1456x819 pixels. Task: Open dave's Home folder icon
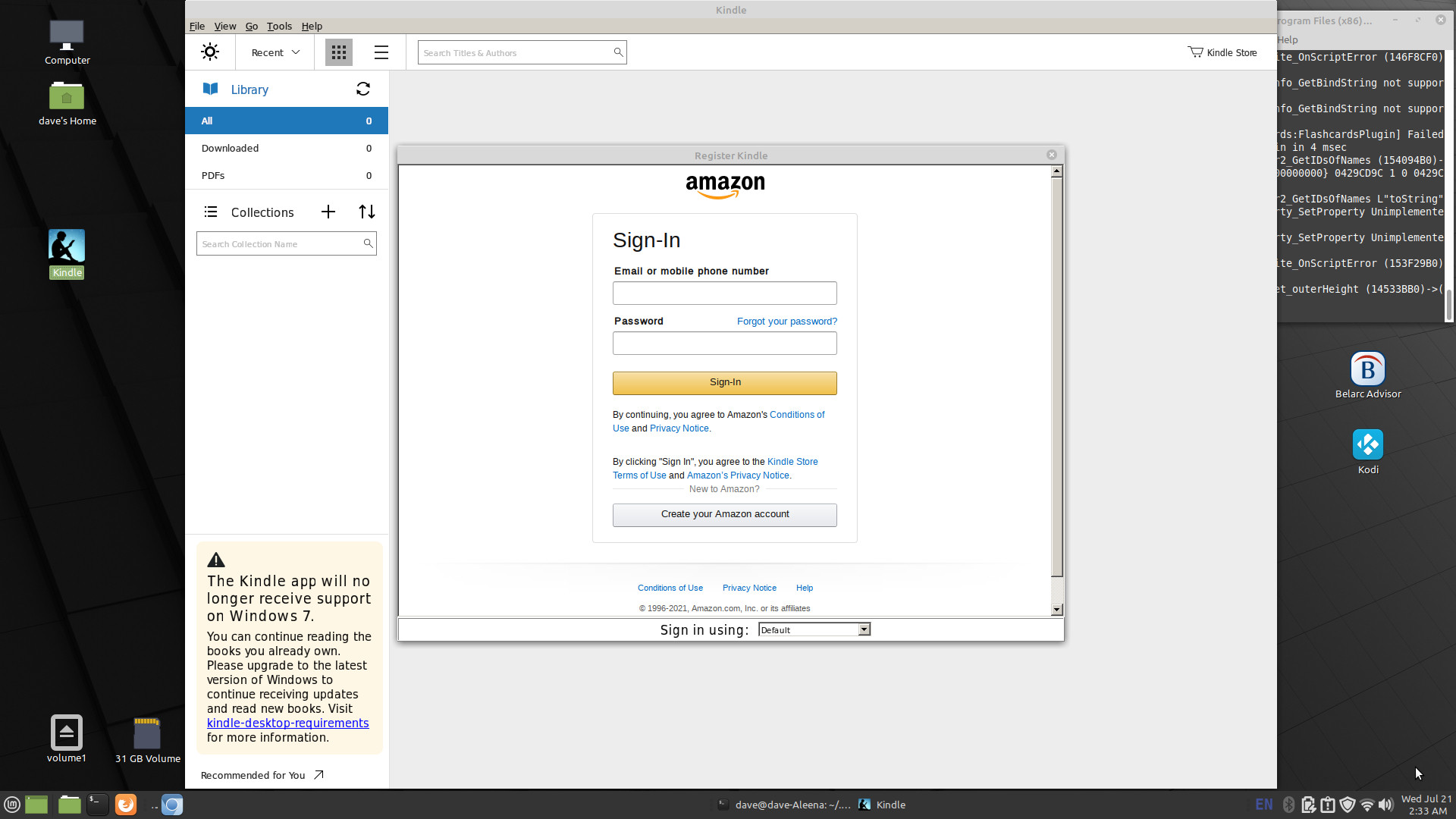click(67, 104)
